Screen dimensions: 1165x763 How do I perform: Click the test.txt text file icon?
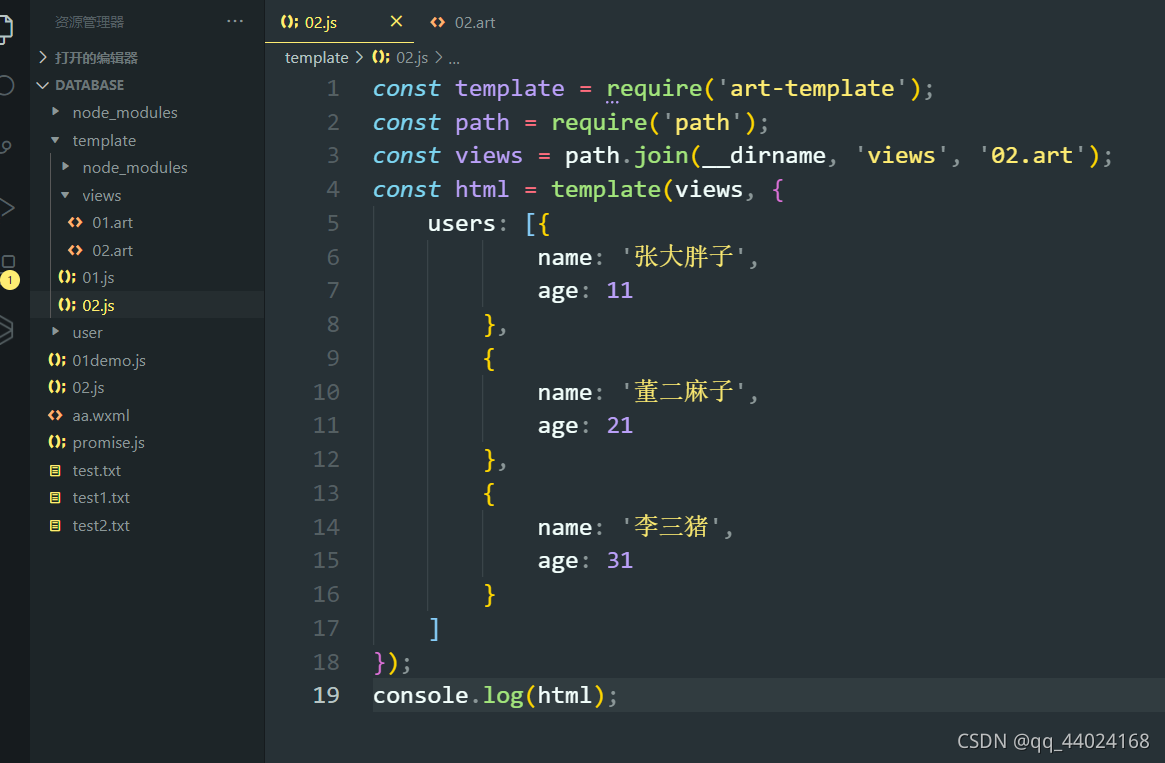pos(55,470)
